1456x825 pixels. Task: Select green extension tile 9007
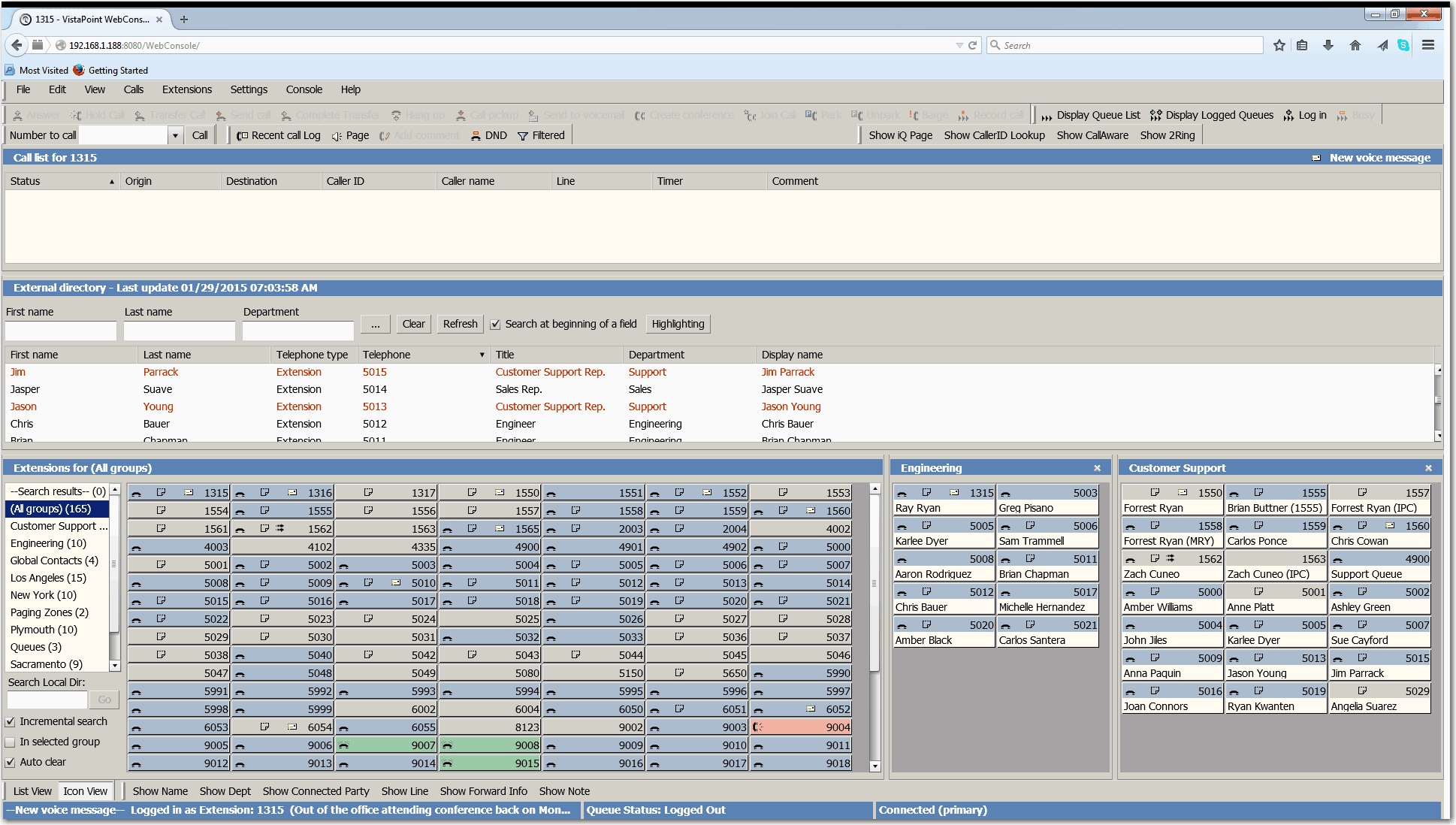pos(386,745)
